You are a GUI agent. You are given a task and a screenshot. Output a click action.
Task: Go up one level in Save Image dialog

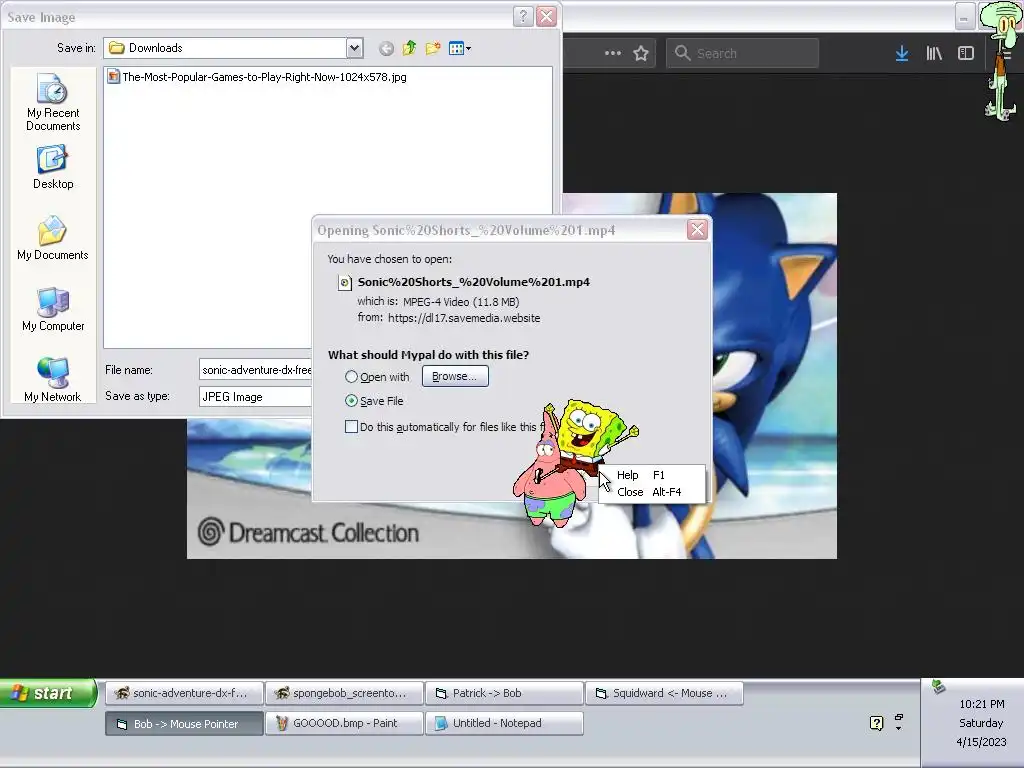pyautogui.click(x=409, y=48)
